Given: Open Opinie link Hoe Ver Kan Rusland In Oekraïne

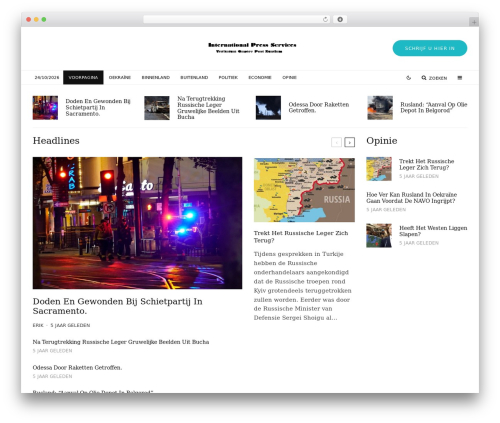Looking at the screenshot, I should 412,198.
